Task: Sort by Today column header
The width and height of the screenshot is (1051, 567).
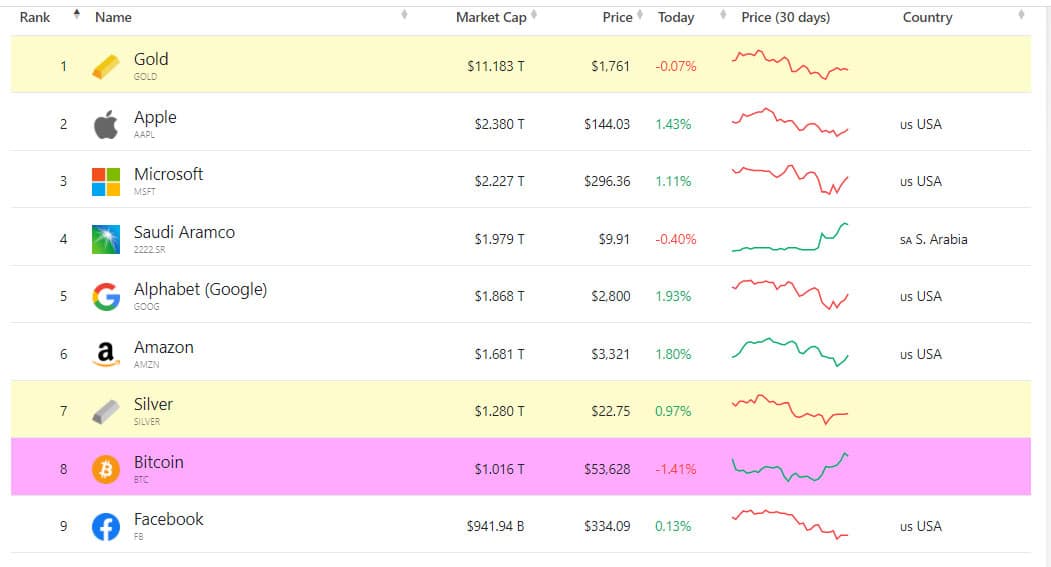Action: (x=676, y=17)
